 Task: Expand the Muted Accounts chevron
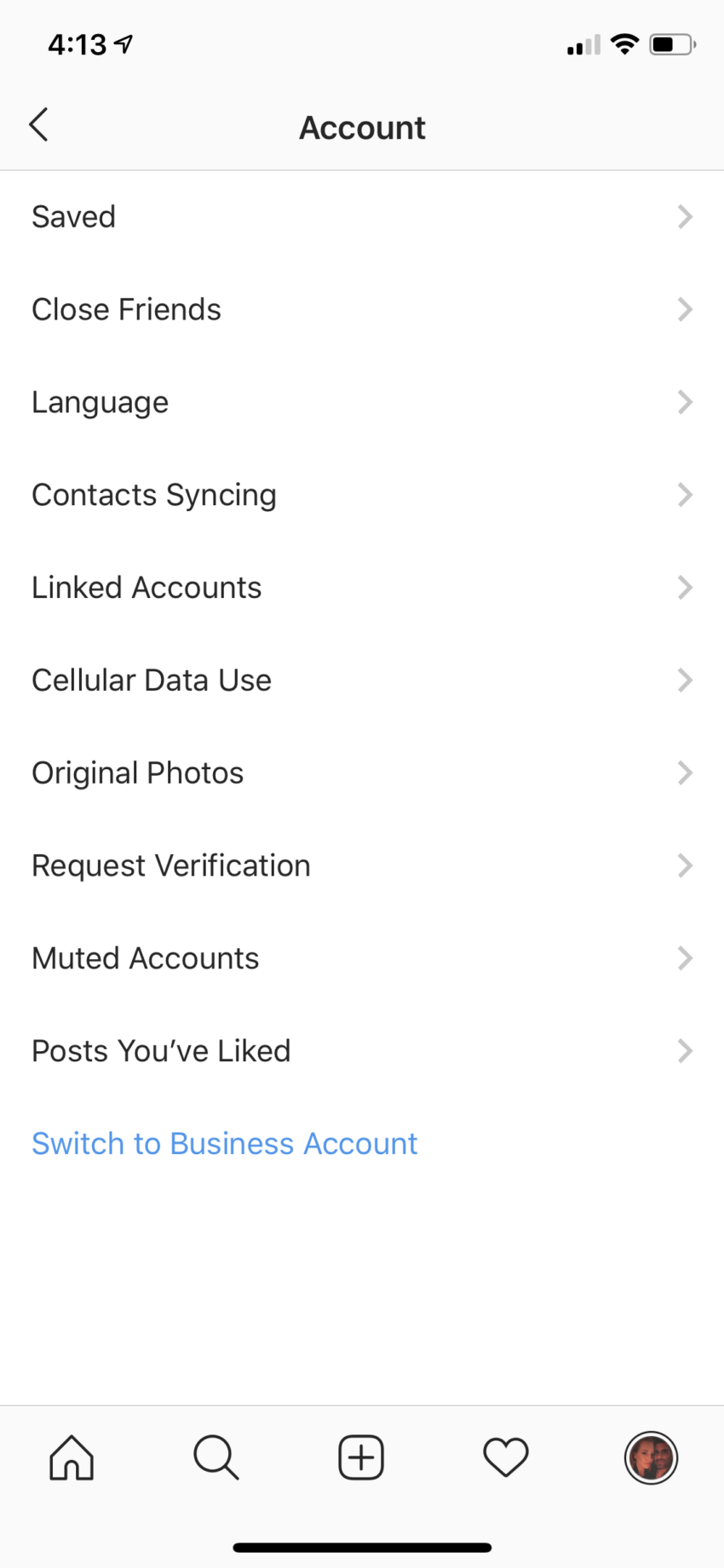685,958
